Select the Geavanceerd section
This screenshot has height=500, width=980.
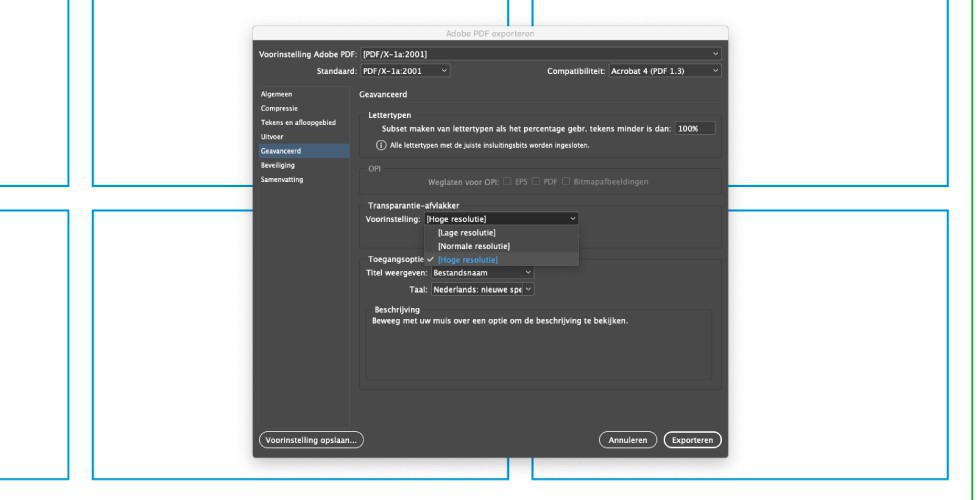point(304,151)
